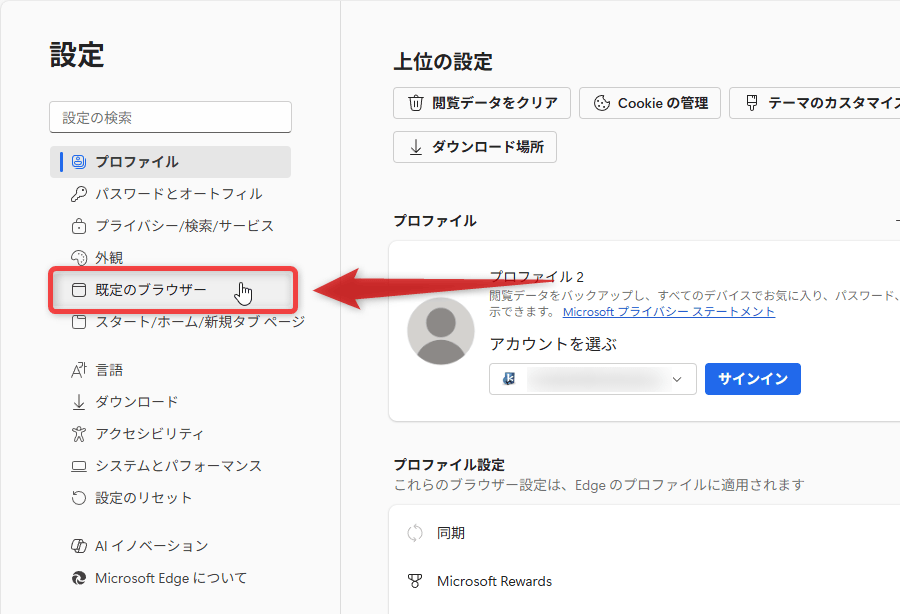This screenshot has width=900, height=614.
Task: Open the Microsoft プライバシー ステートメント link
Action: click(x=668, y=312)
